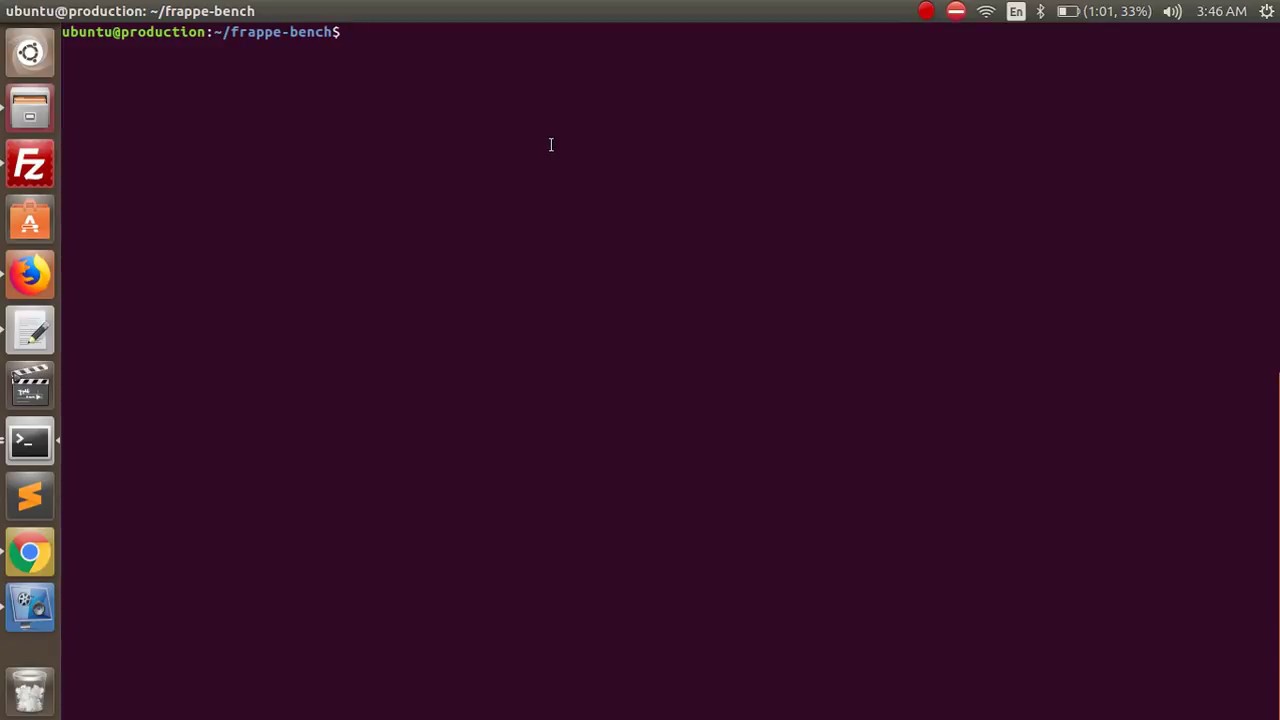Open the battery status menu
The width and height of the screenshot is (1280, 720).
(x=1104, y=11)
